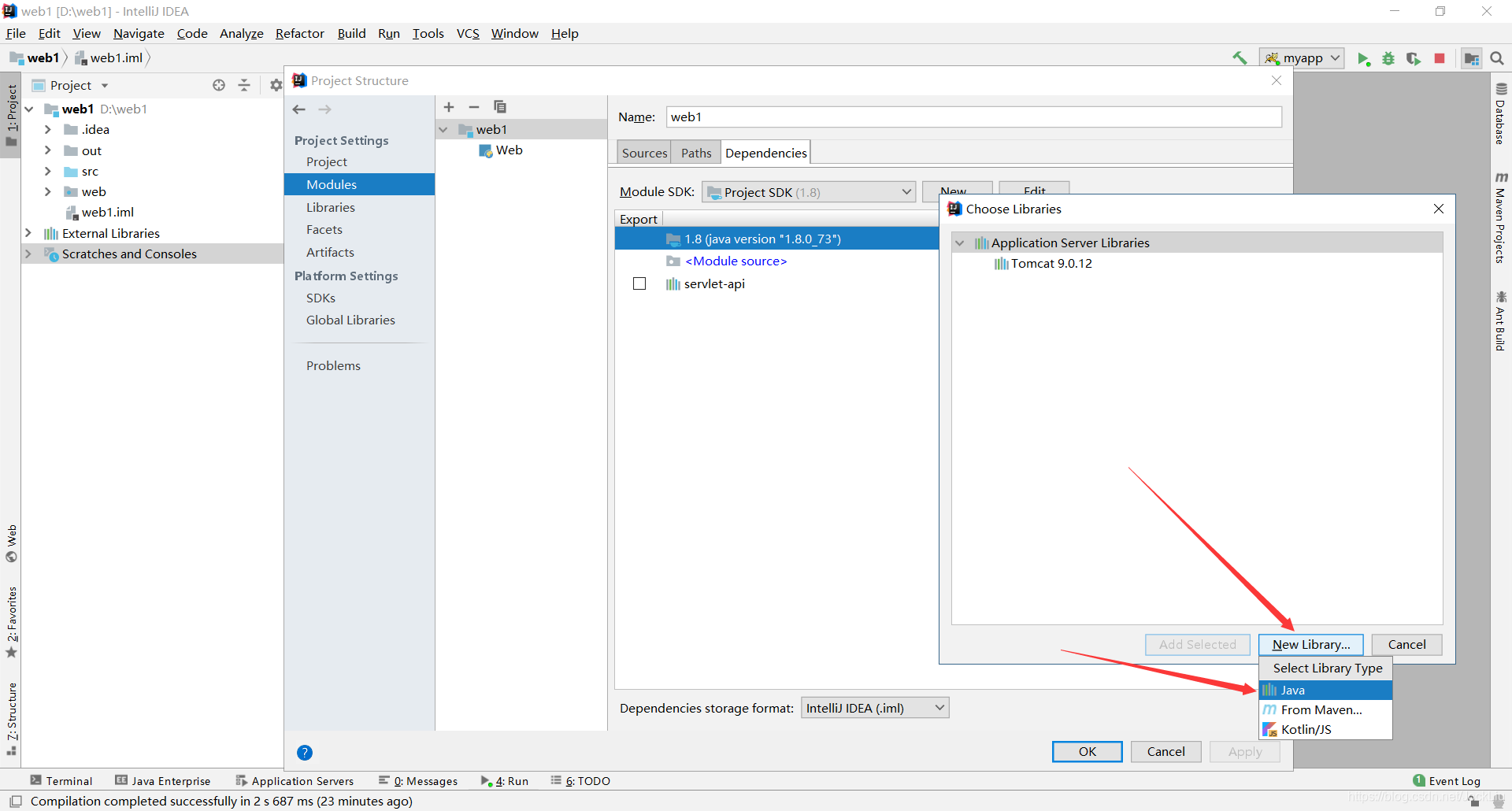Screen dimensions: 1512x811
Task: Open Dependencies storage format dropdown
Action: tap(875, 708)
